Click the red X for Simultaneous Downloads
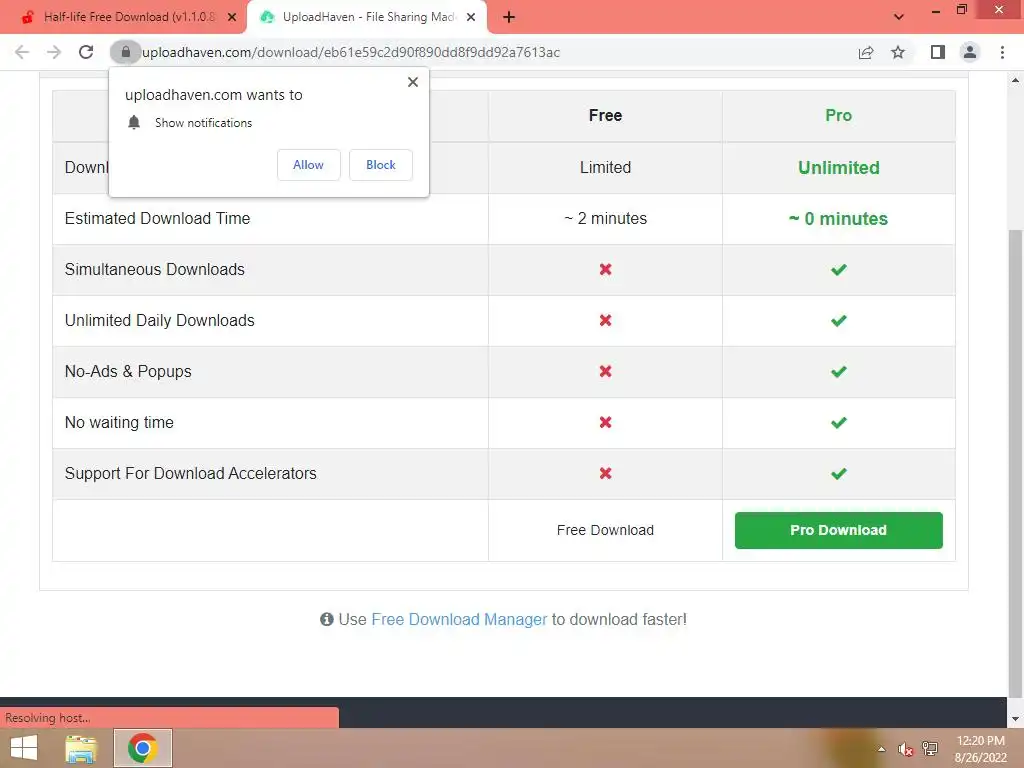Screen dimensions: 1024x768 pos(605,269)
